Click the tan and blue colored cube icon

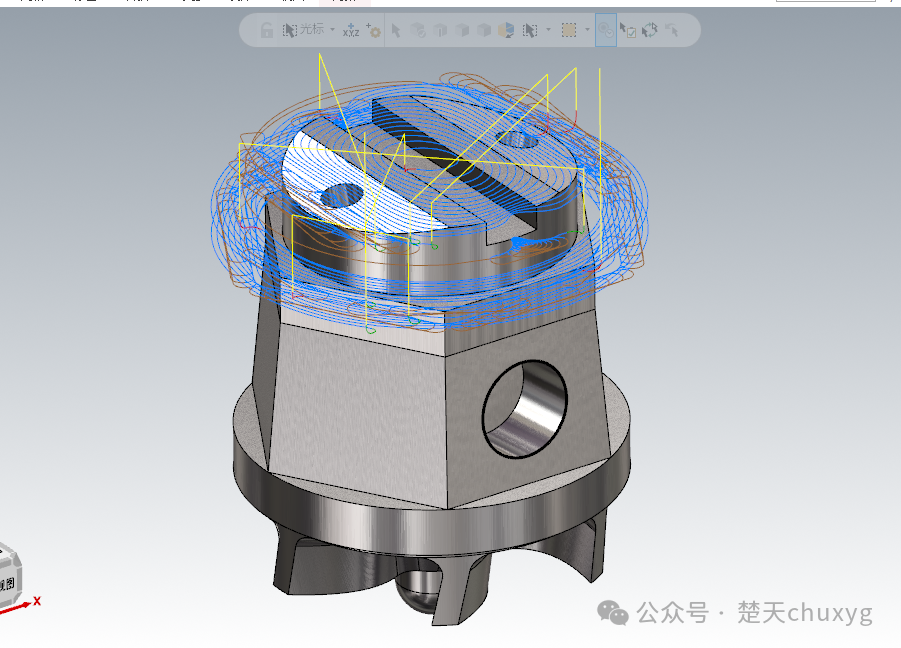pos(506,30)
